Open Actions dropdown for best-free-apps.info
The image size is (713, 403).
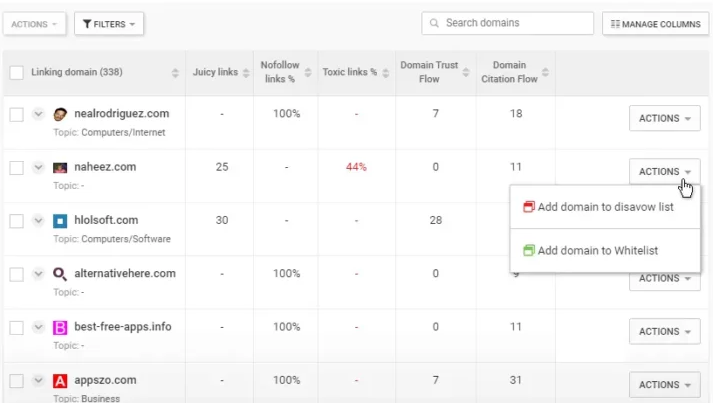coord(664,331)
